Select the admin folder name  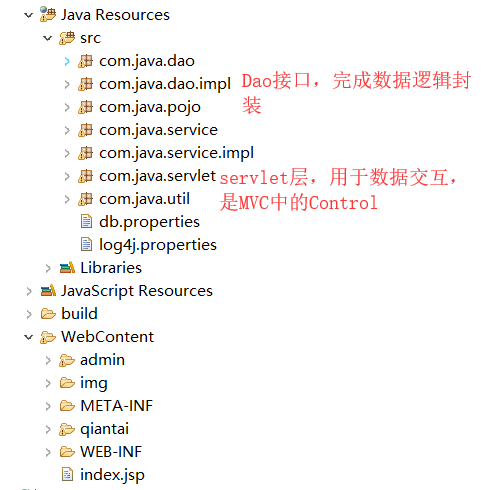103,360
